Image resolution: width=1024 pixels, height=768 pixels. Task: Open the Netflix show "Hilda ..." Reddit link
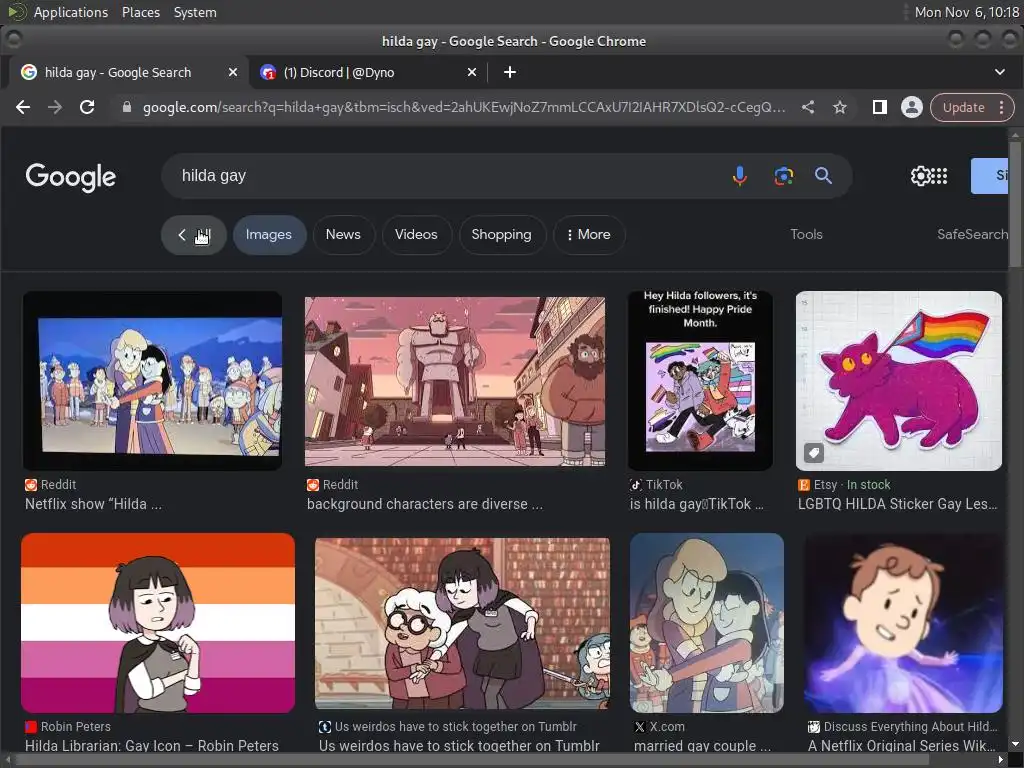(93, 504)
